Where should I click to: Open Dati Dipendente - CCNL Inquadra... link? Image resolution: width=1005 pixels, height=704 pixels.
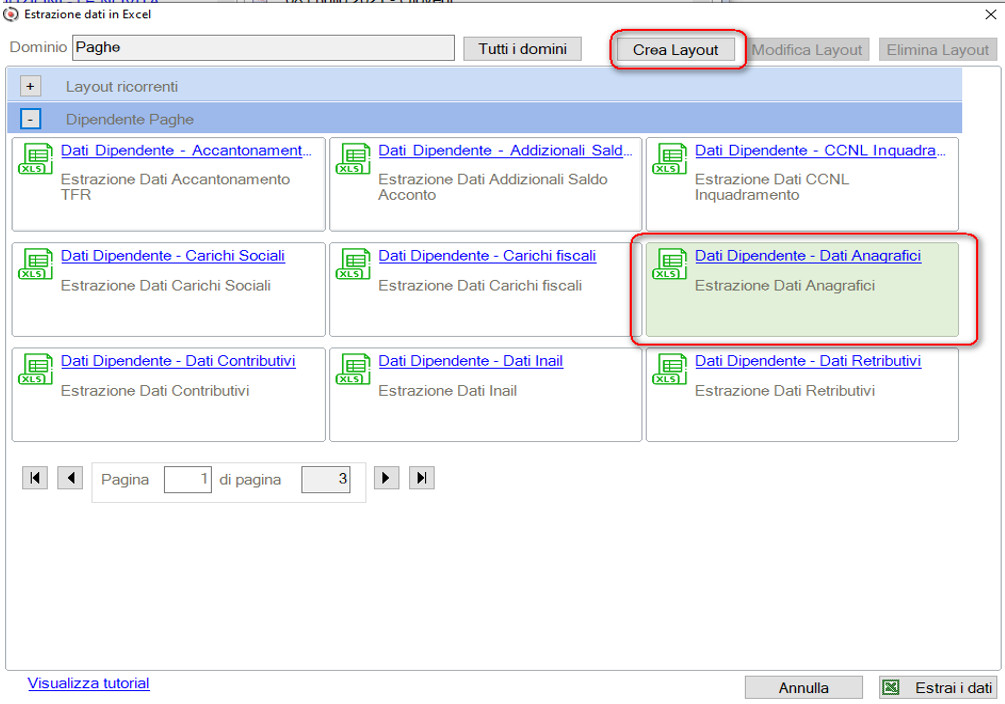tap(820, 151)
